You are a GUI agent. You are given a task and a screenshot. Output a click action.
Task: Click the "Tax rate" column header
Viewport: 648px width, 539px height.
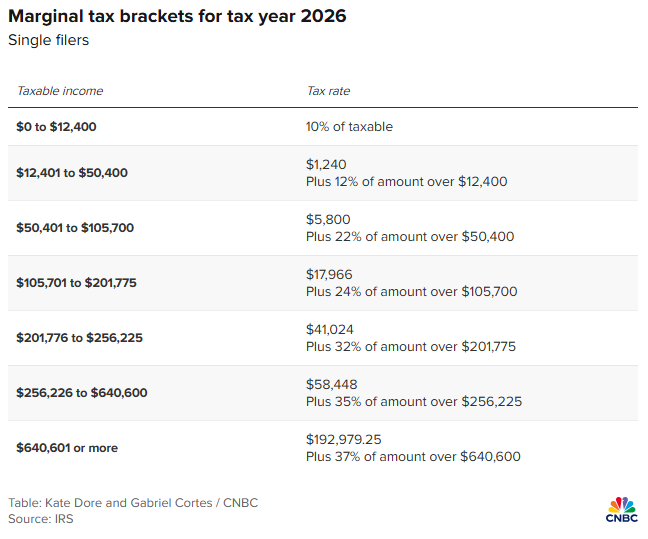[328, 91]
